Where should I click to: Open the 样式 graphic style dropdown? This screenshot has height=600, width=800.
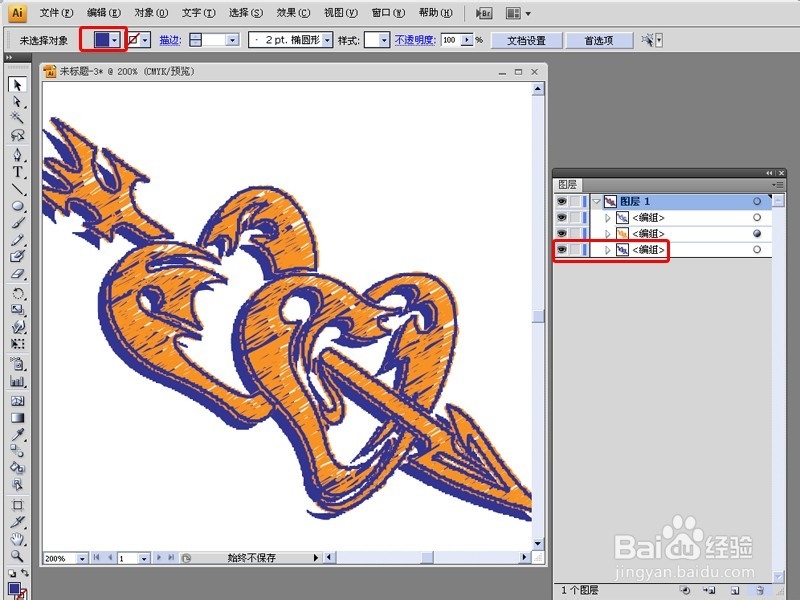(x=384, y=40)
